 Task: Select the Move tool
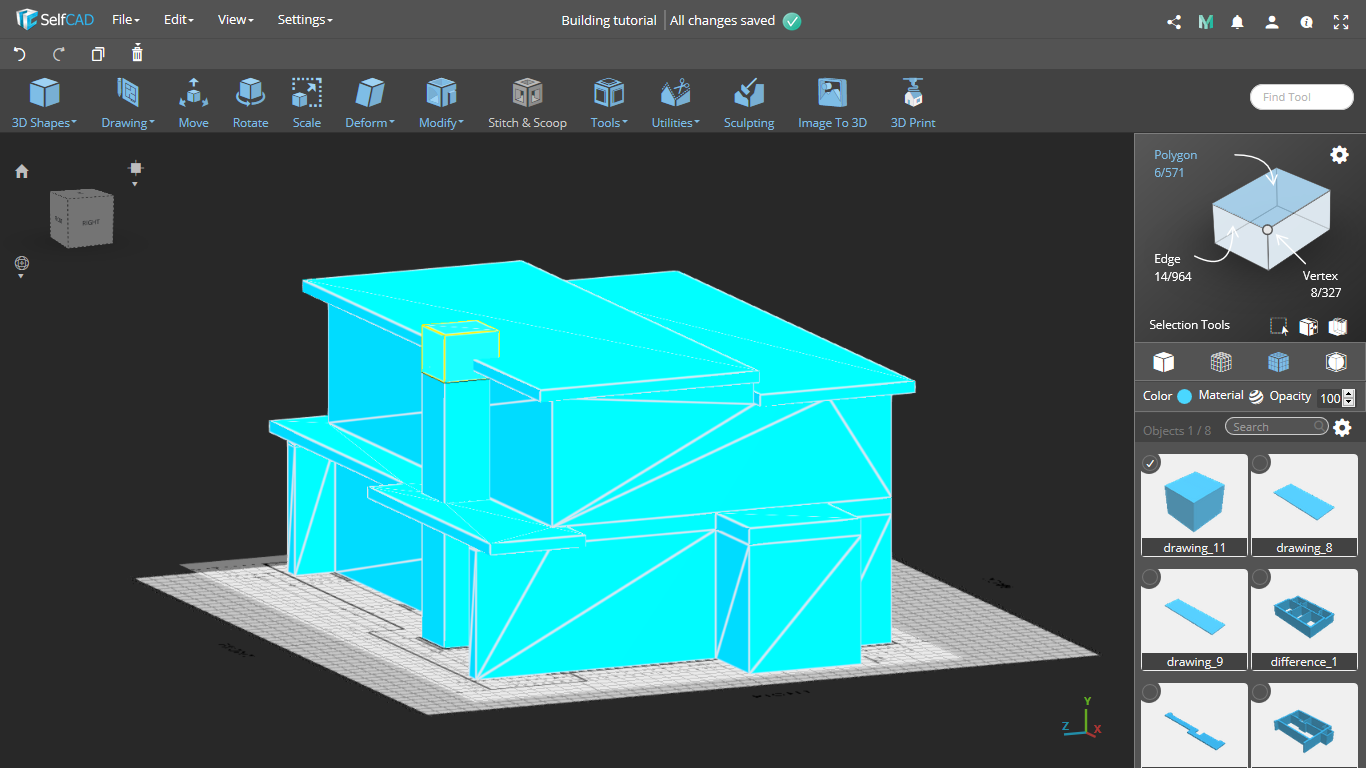tap(194, 104)
